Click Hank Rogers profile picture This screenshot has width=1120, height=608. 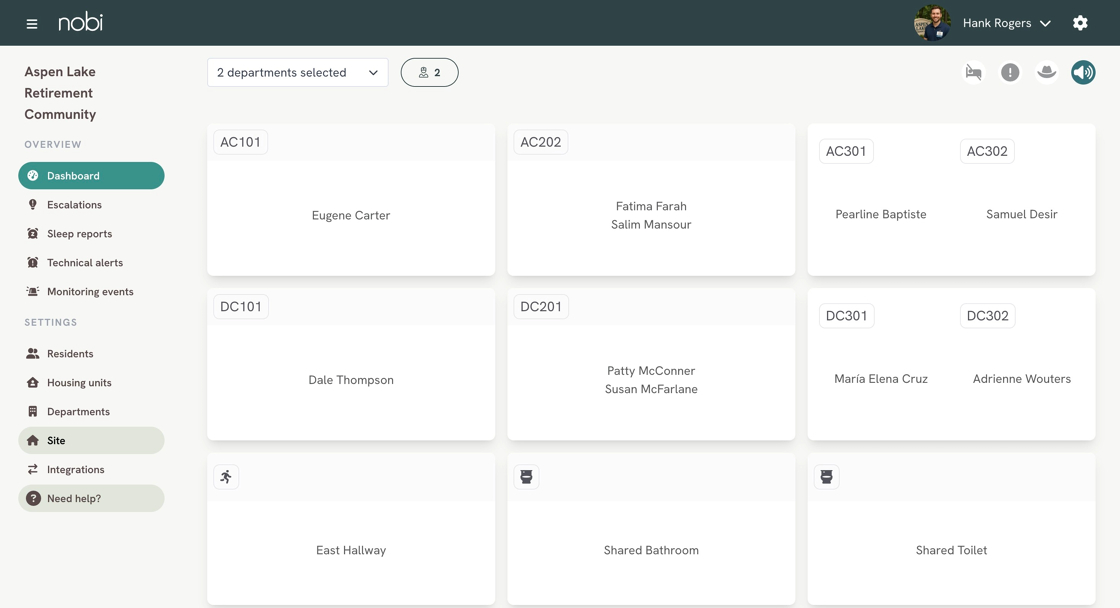coord(932,23)
